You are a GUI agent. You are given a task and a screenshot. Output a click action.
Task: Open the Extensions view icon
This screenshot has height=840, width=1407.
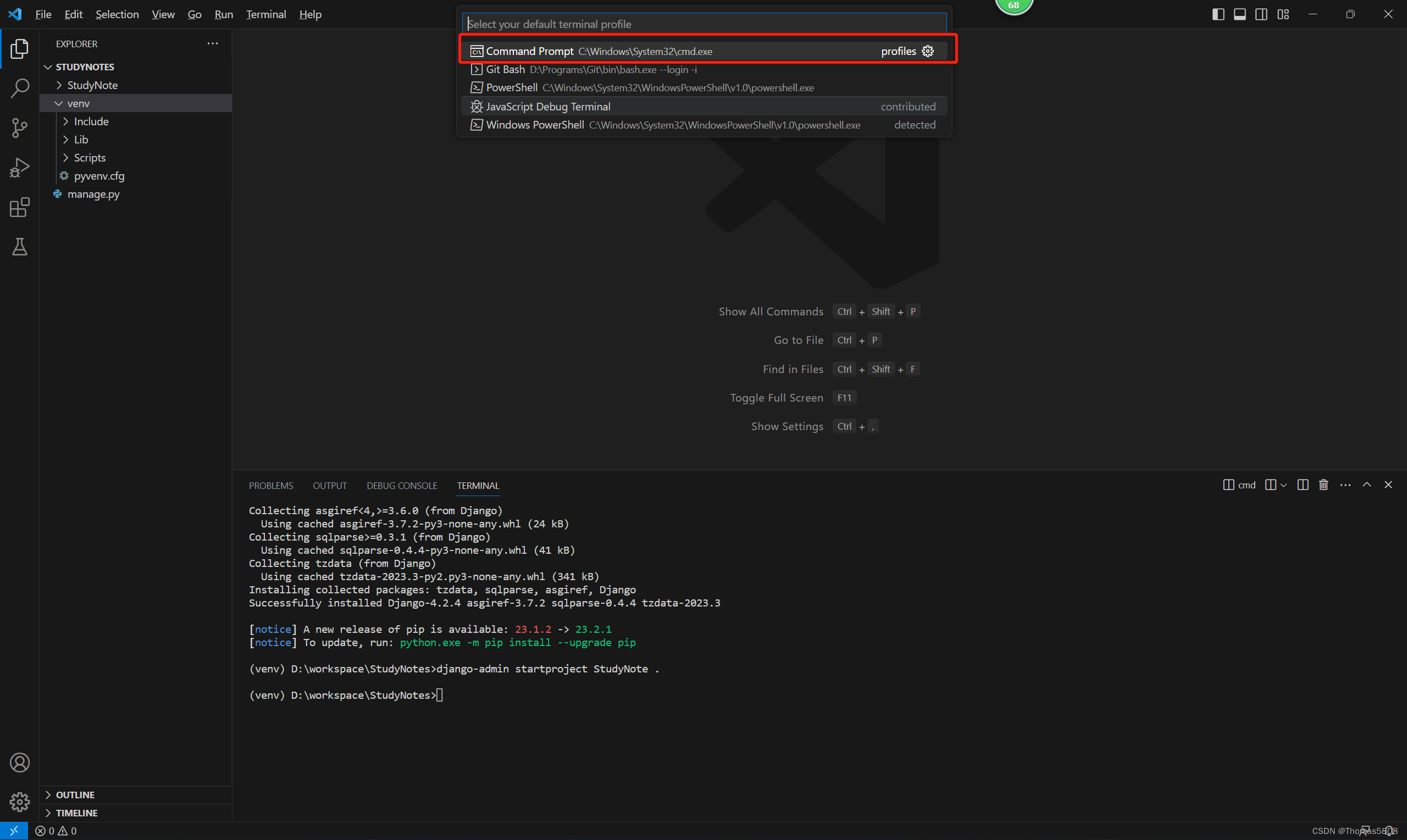19,207
